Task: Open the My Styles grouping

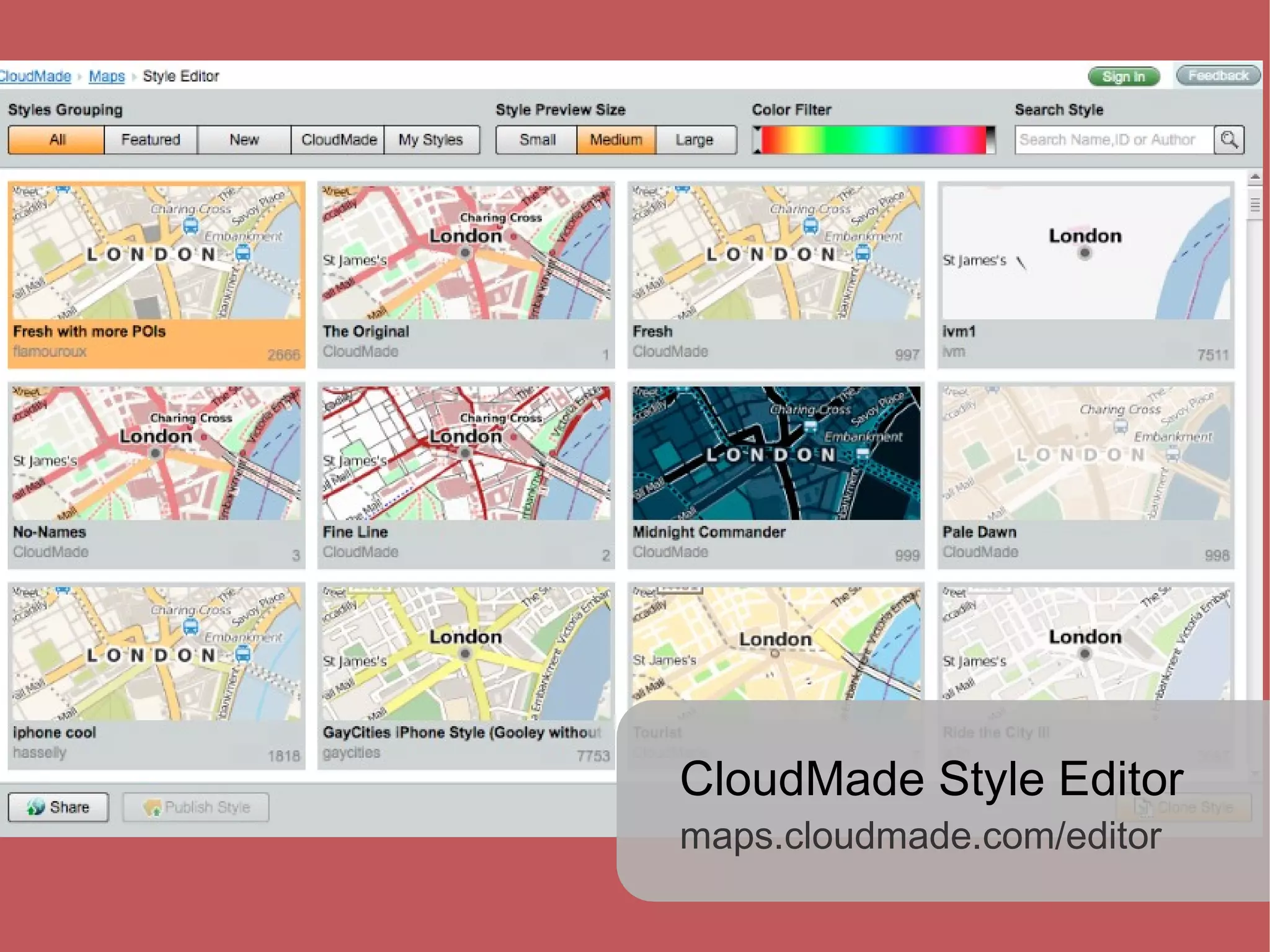Action: click(x=432, y=140)
